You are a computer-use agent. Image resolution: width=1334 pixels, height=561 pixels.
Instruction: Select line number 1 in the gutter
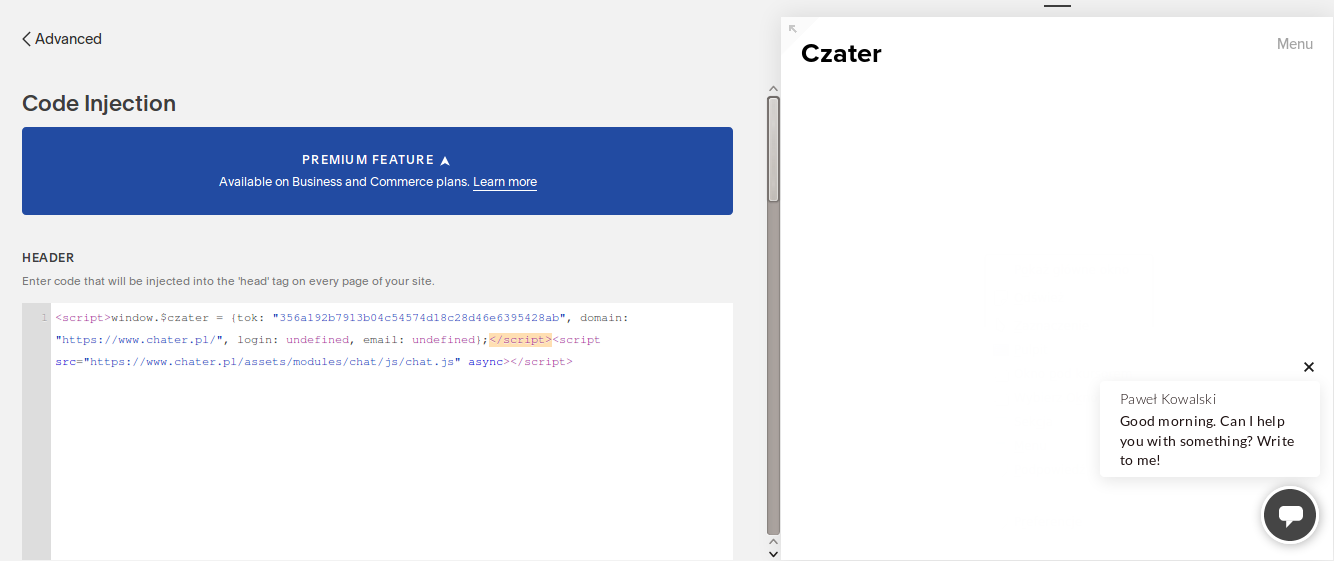(43, 318)
